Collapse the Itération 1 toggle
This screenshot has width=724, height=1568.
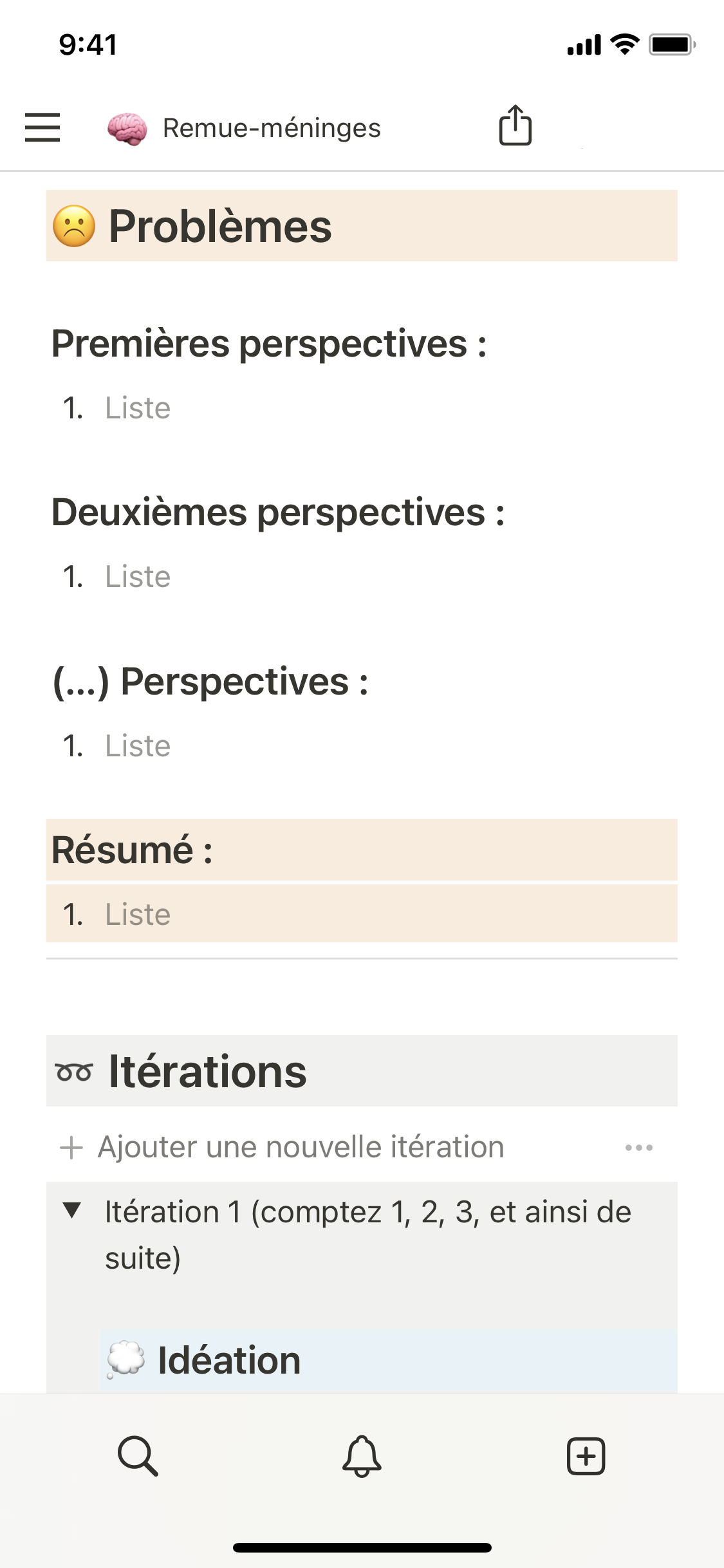pos(72,1210)
